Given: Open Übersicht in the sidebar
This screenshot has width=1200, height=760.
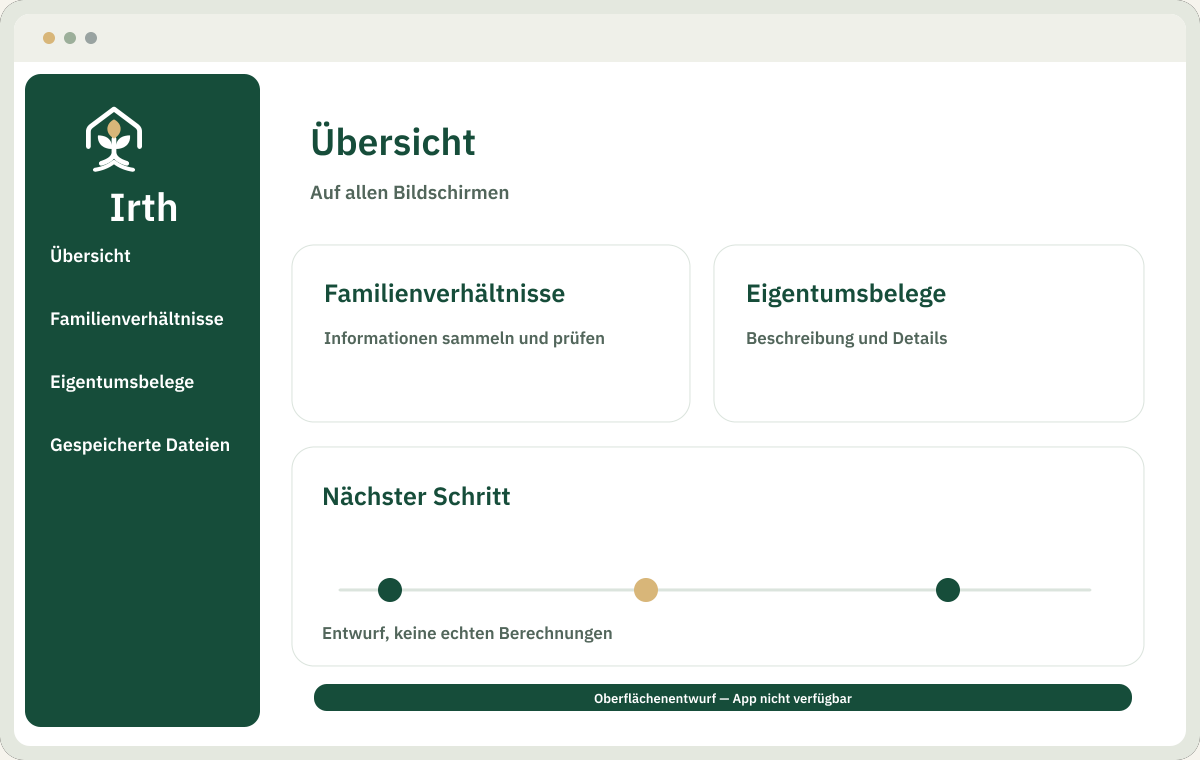Looking at the screenshot, I should pos(90,256).
